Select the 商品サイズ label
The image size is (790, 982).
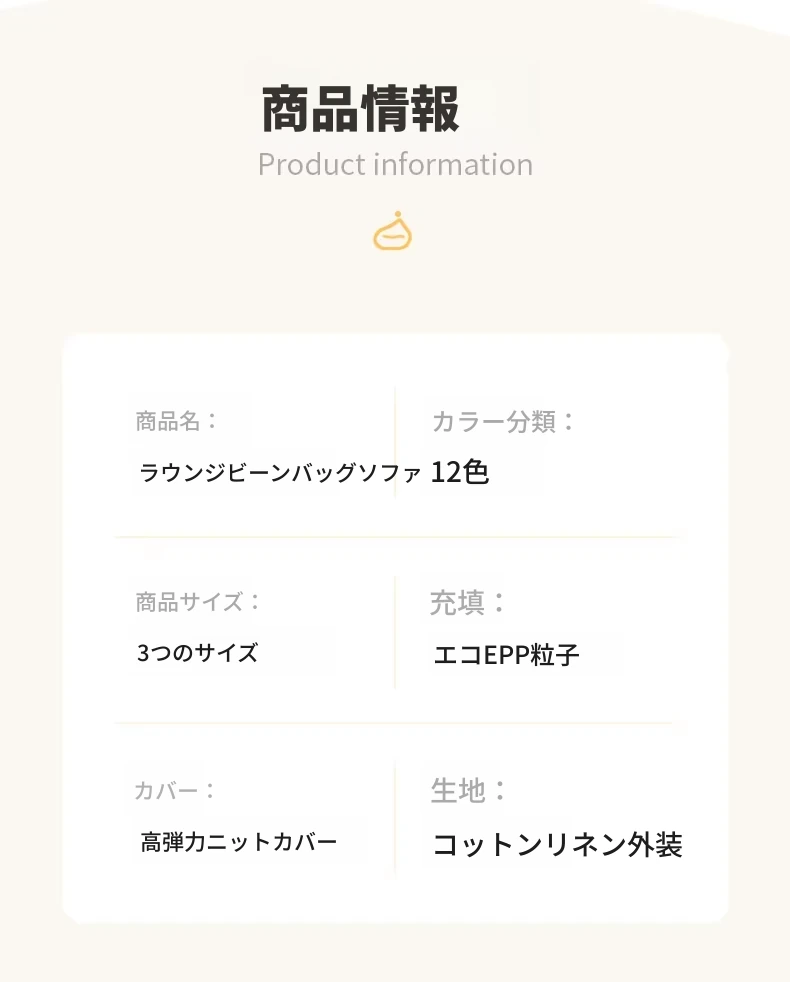click(x=198, y=602)
